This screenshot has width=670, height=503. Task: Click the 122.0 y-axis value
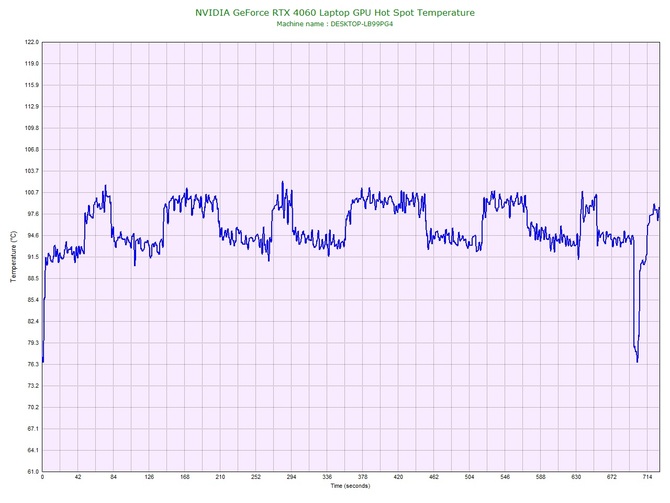point(32,42)
